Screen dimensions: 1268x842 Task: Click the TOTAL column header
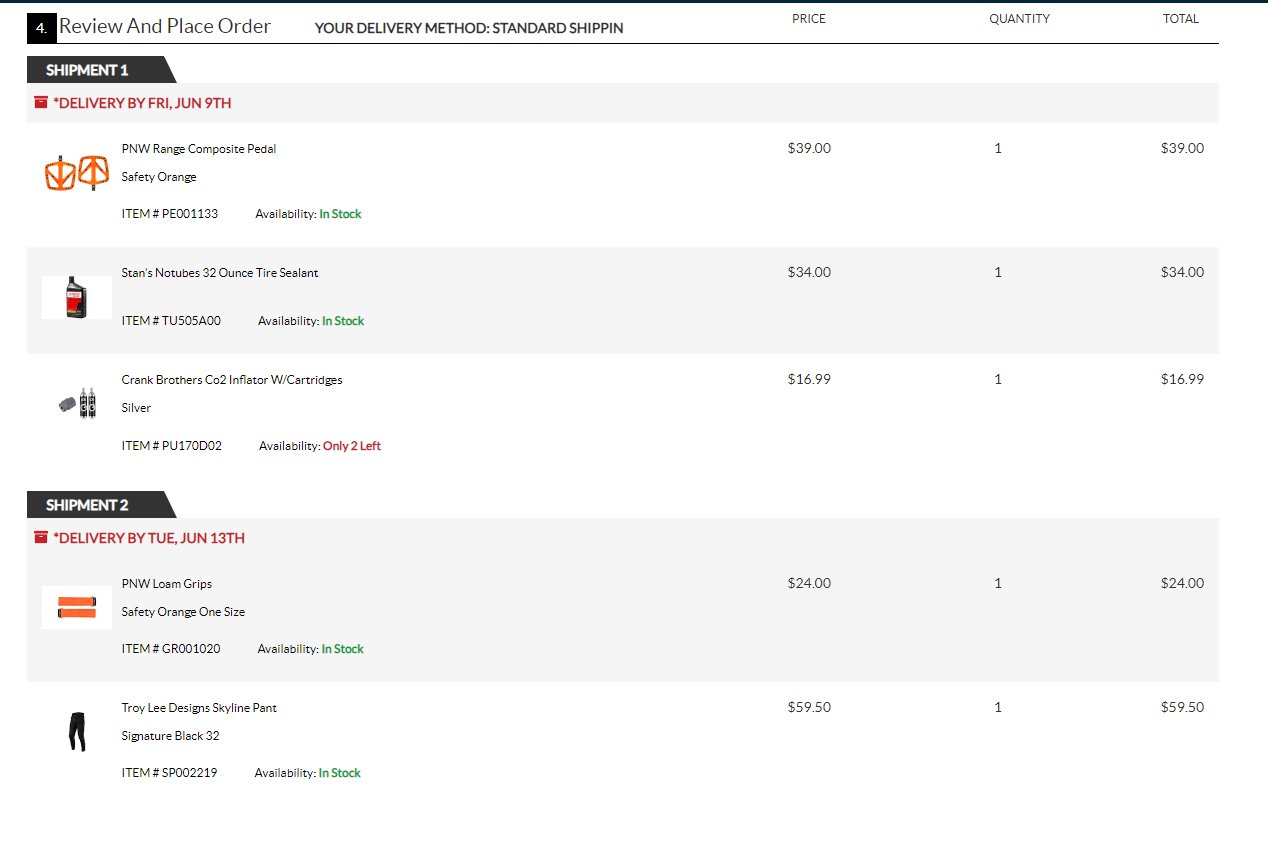point(1181,19)
